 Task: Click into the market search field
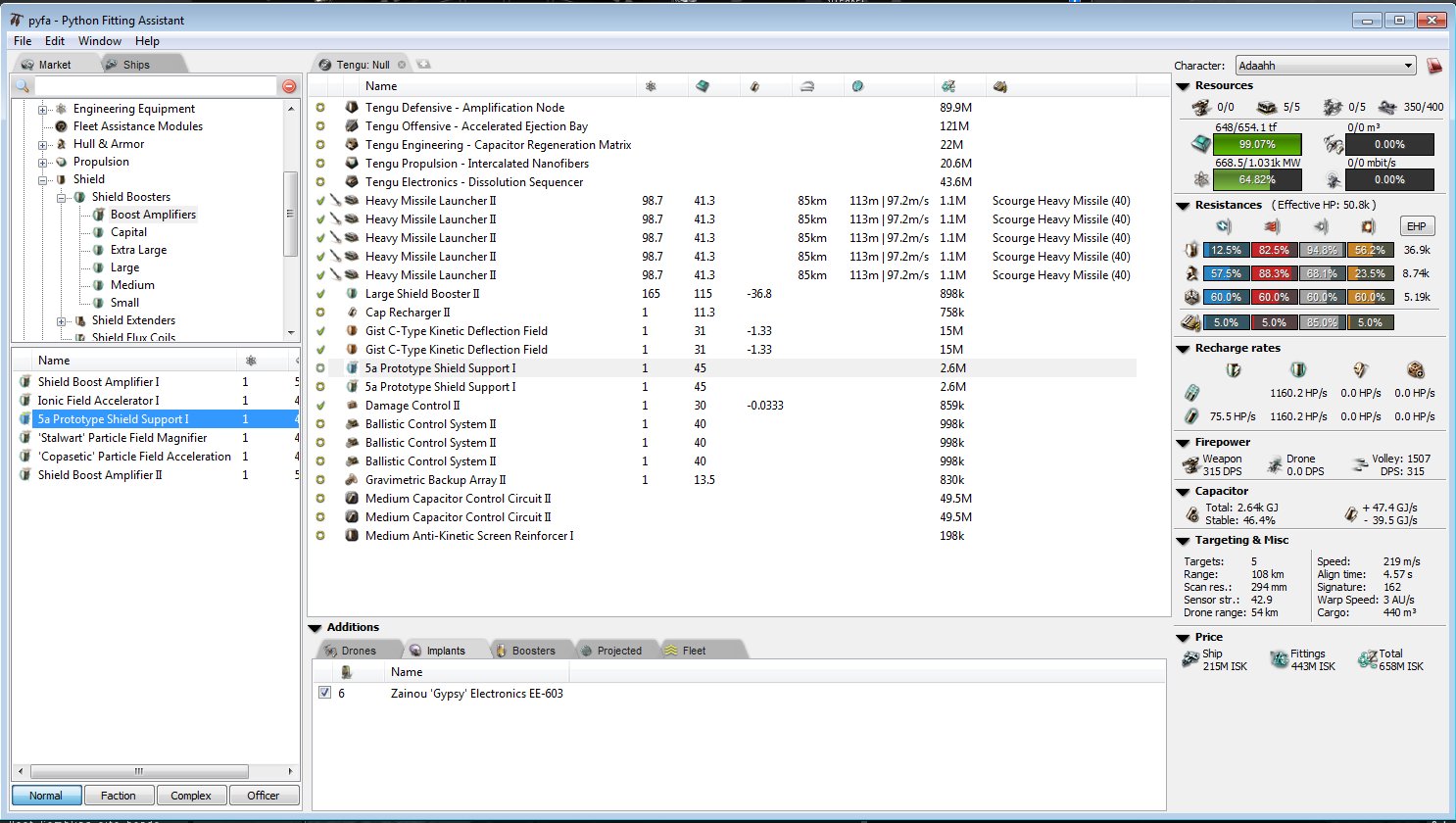coord(155,86)
